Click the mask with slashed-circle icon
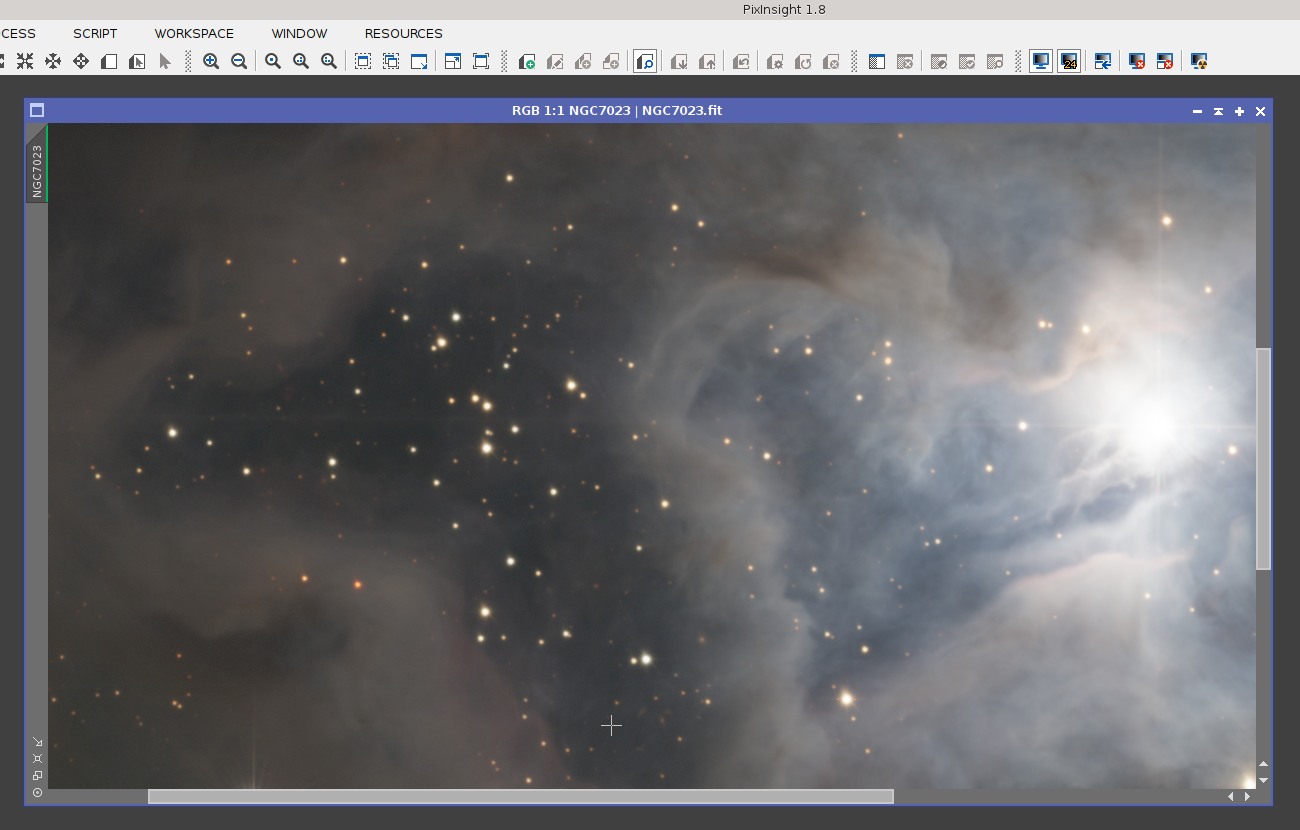Screen dimensions: 1300x830 pyautogui.click(x=939, y=61)
